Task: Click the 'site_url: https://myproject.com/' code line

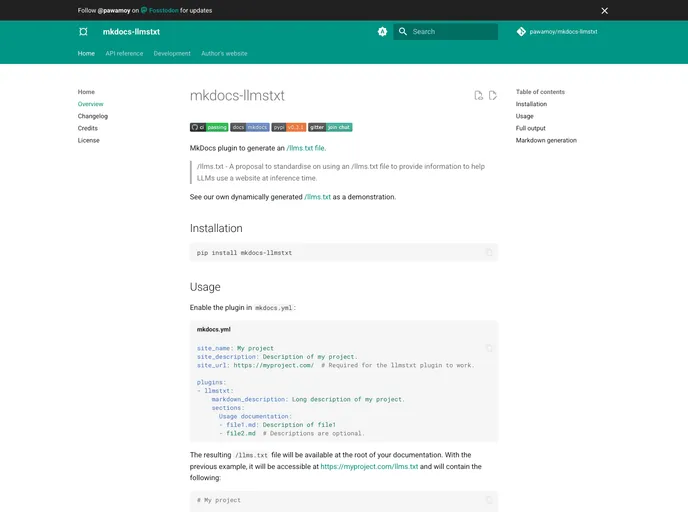Action: (x=255, y=365)
